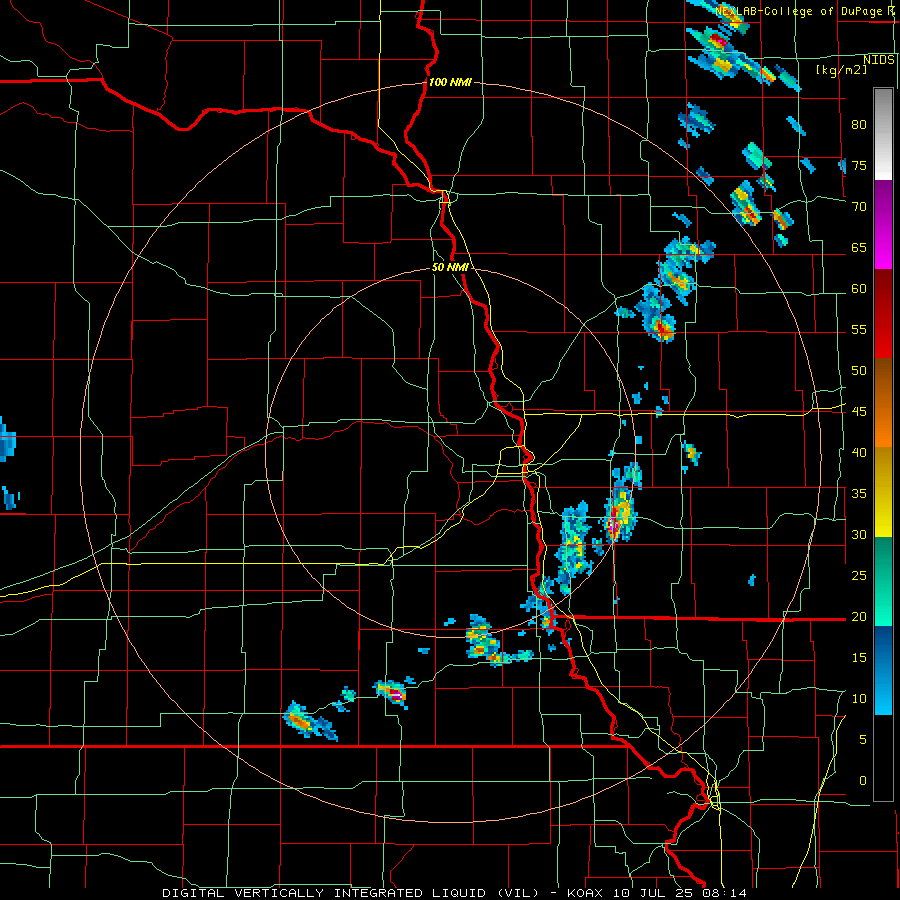Select the 35 value on the scale
900x900 pixels.
859,494
